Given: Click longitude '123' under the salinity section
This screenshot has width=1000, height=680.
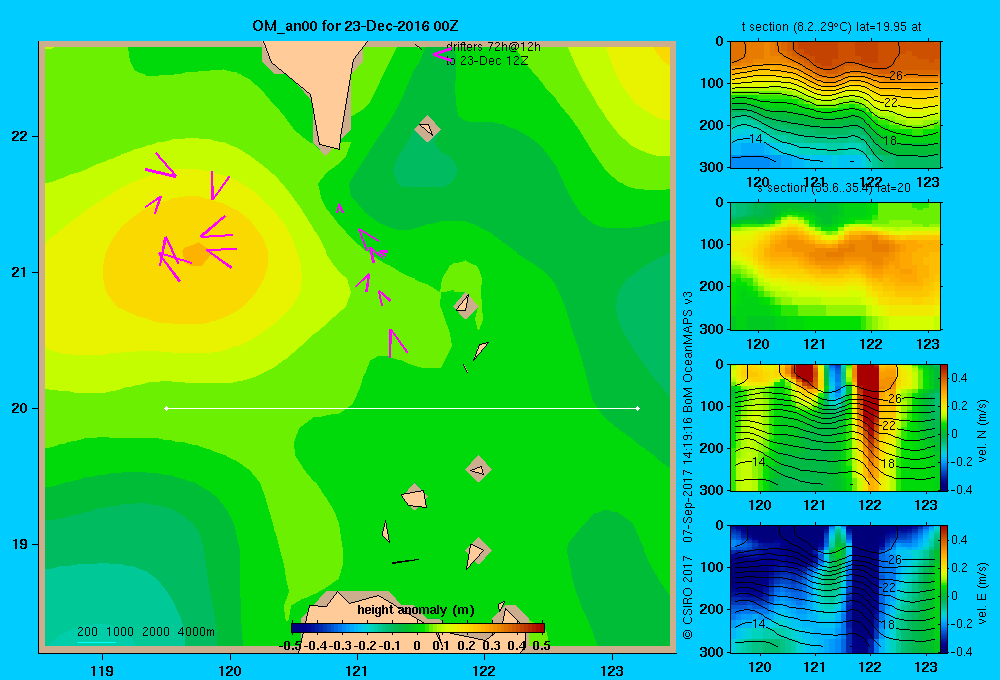Looking at the screenshot, I should click(927, 344).
